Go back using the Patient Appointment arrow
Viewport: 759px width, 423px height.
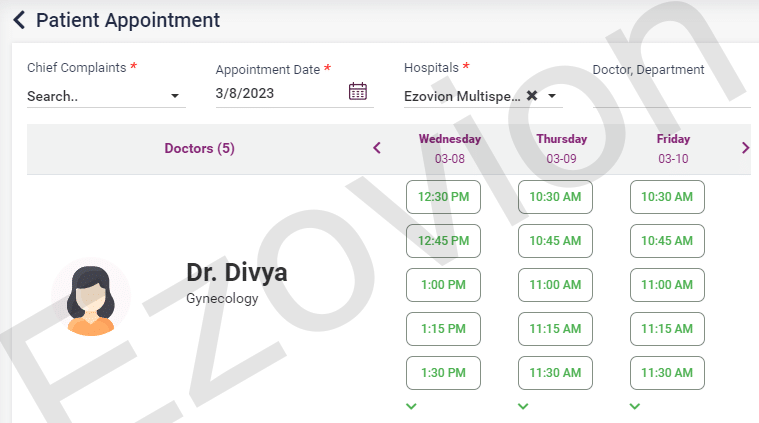[18, 20]
